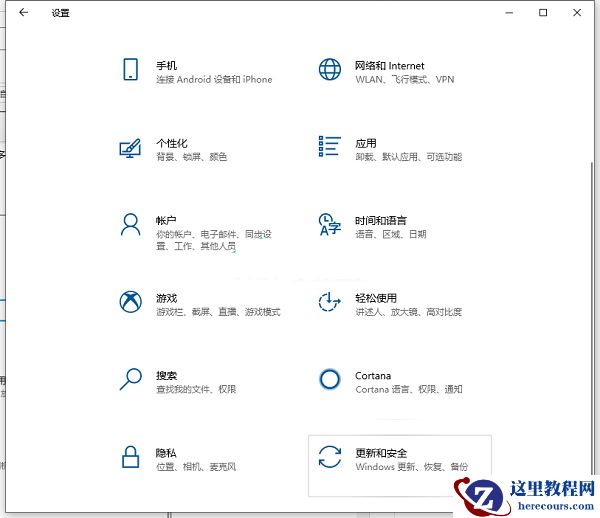
Task: Click the Cortana circle icon
Action: pos(329,379)
